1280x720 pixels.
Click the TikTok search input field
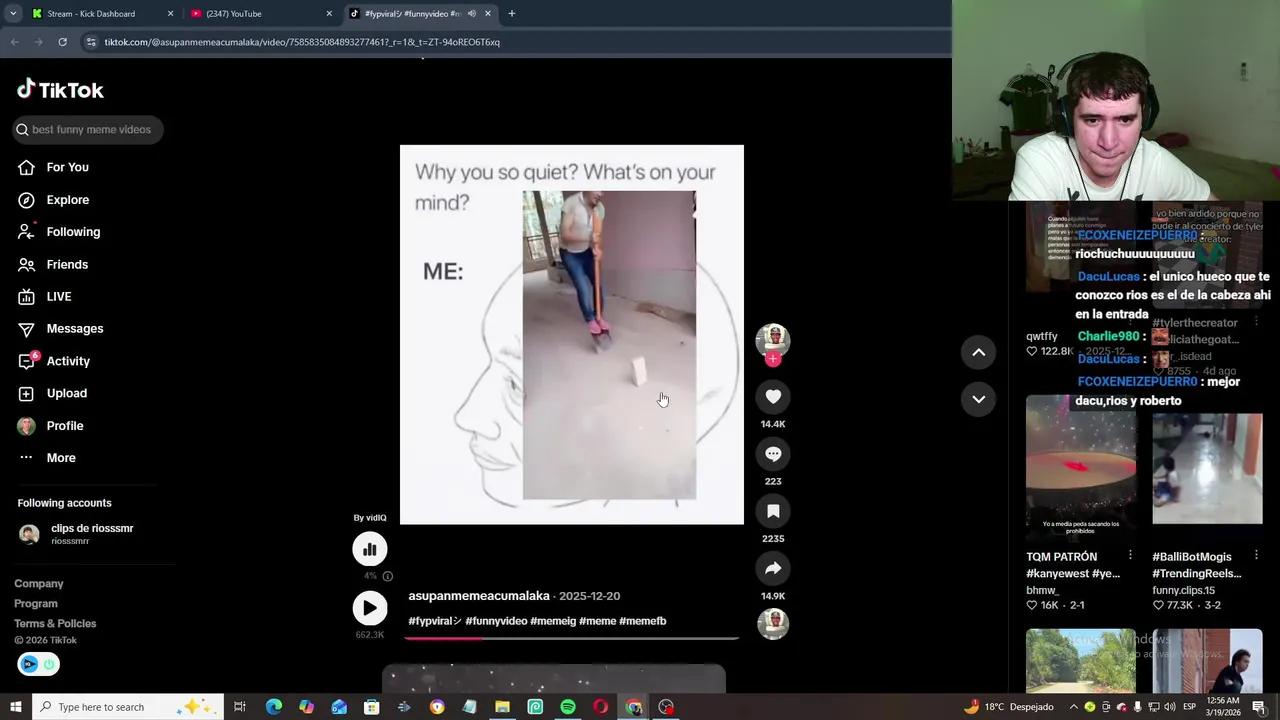coord(90,129)
